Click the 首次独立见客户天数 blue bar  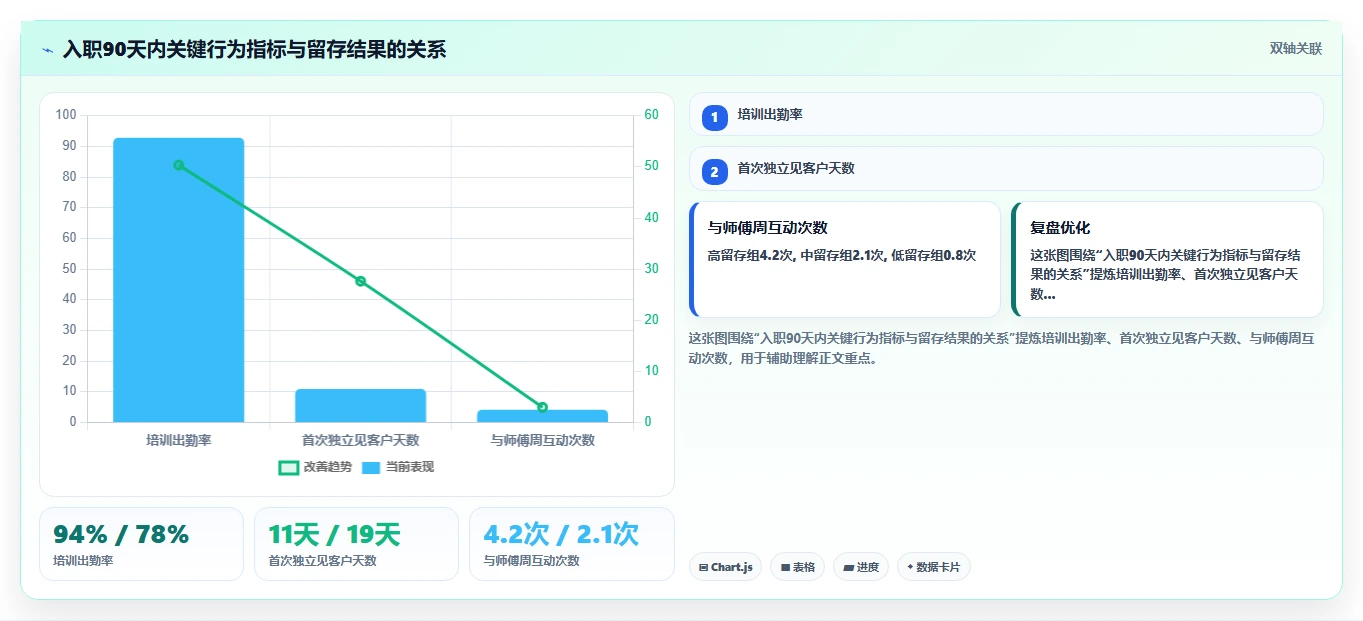coord(360,405)
